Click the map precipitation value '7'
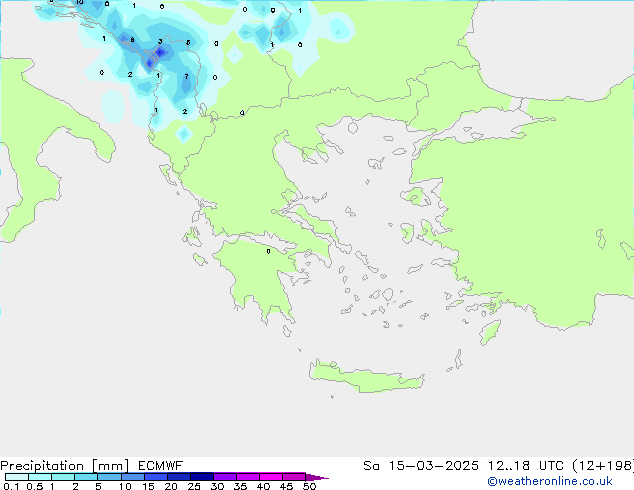The width and height of the screenshot is (634, 490). (186, 76)
